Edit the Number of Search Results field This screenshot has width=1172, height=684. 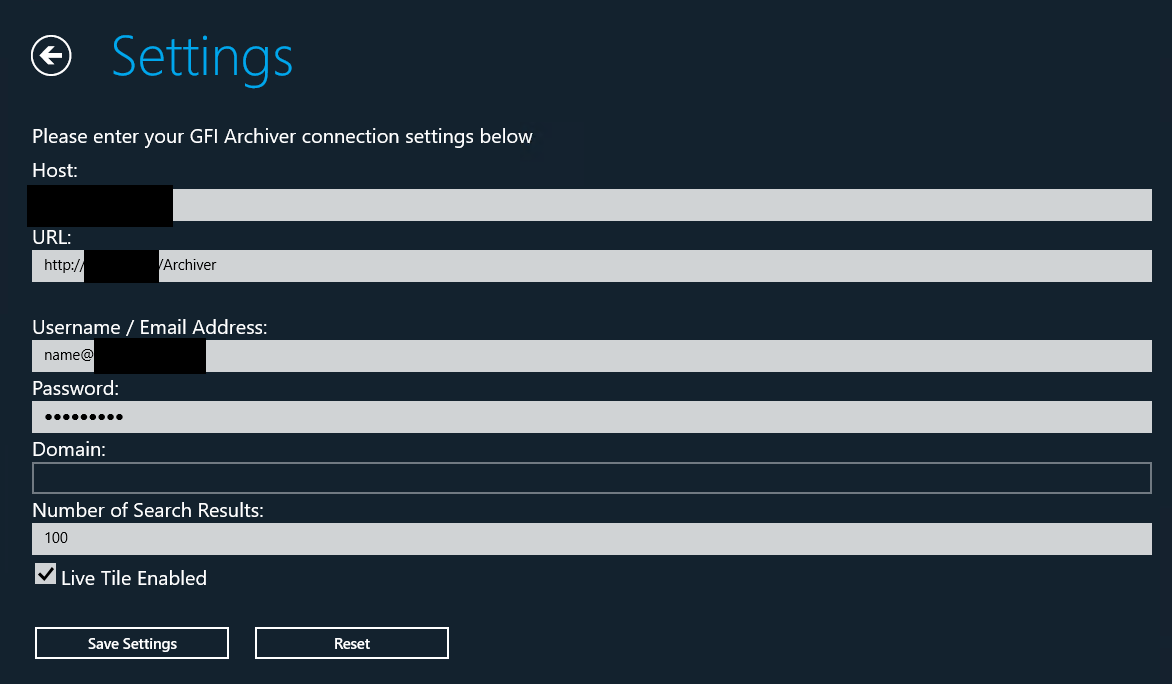(x=591, y=539)
